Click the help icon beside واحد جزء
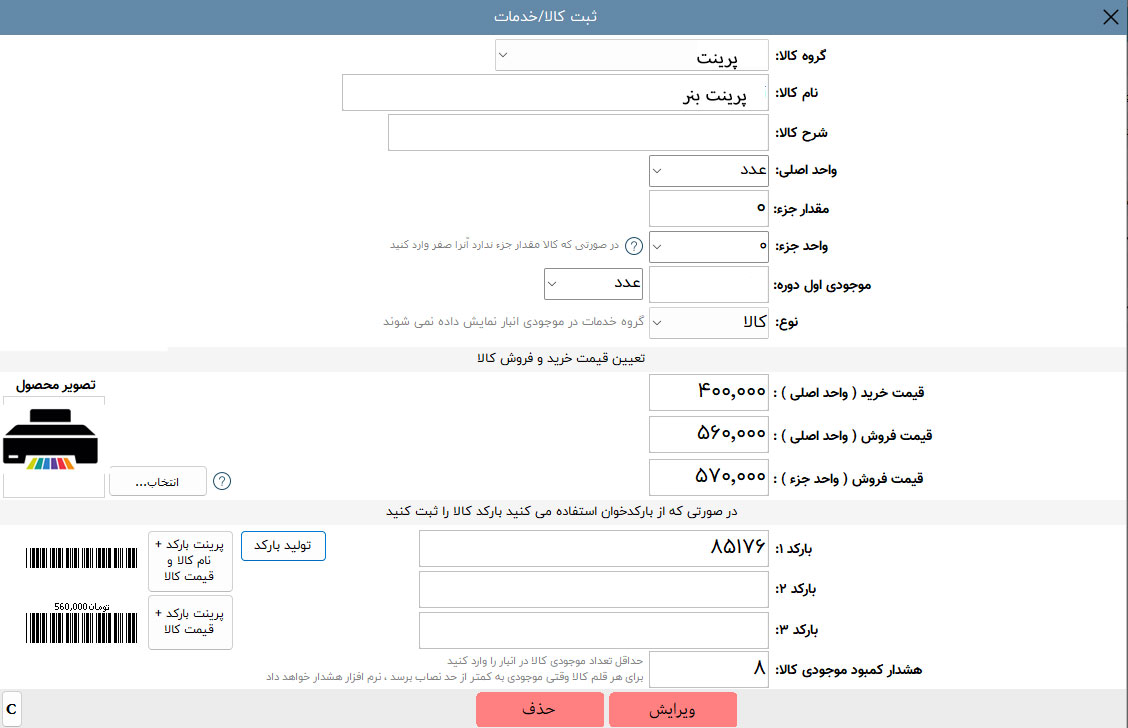The width and height of the screenshot is (1128, 728). pyautogui.click(x=634, y=246)
